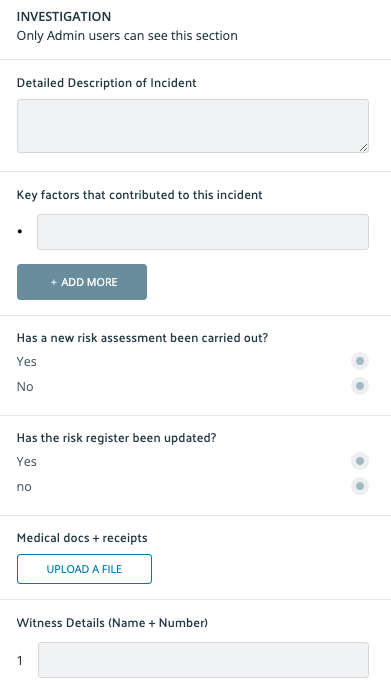This screenshot has height=688, width=391.
Task: Click the INVESTIGATION section heading
Action: pyautogui.click(x=64, y=17)
